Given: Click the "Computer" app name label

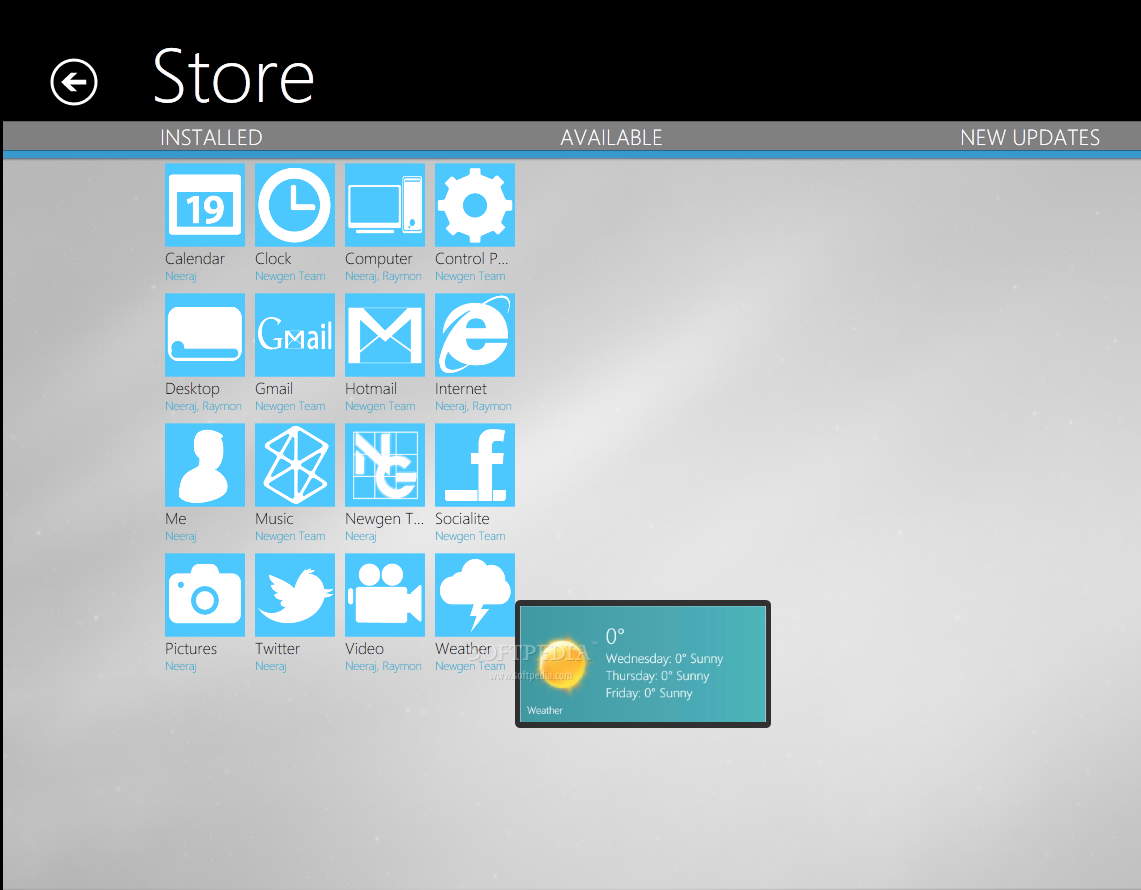Looking at the screenshot, I should (x=378, y=259).
